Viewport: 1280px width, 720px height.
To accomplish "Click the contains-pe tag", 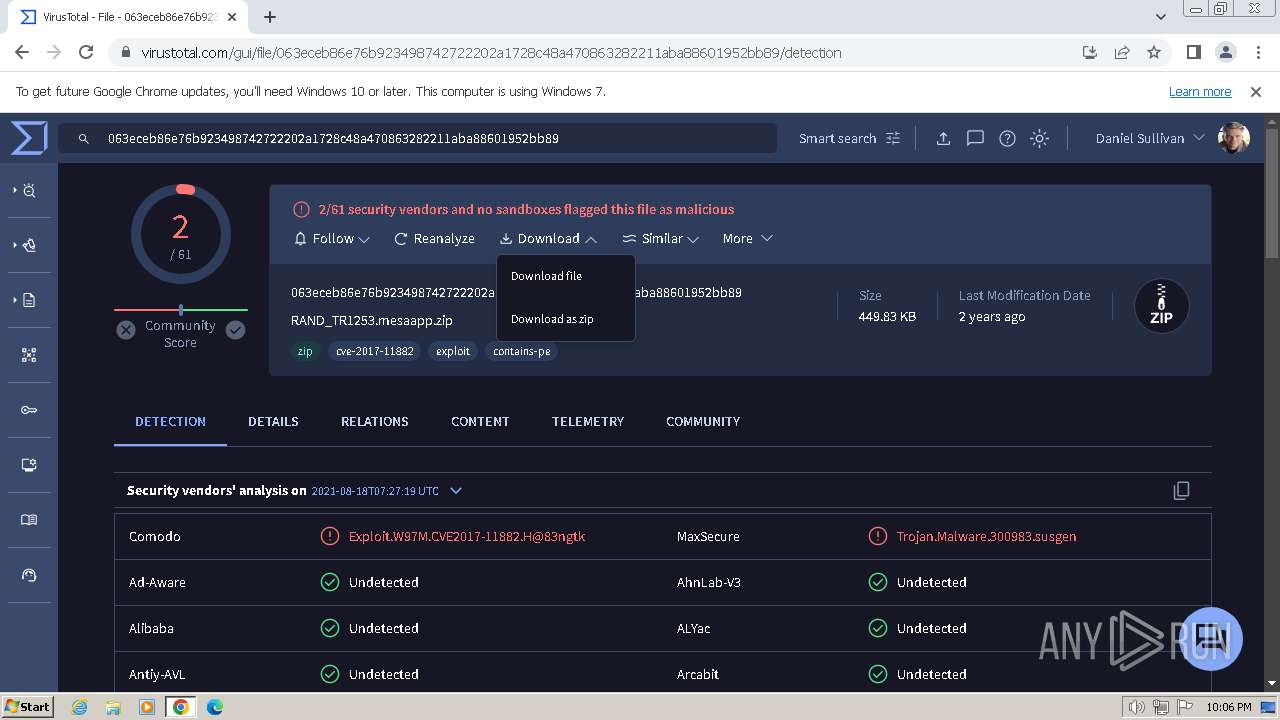I will point(522,351).
